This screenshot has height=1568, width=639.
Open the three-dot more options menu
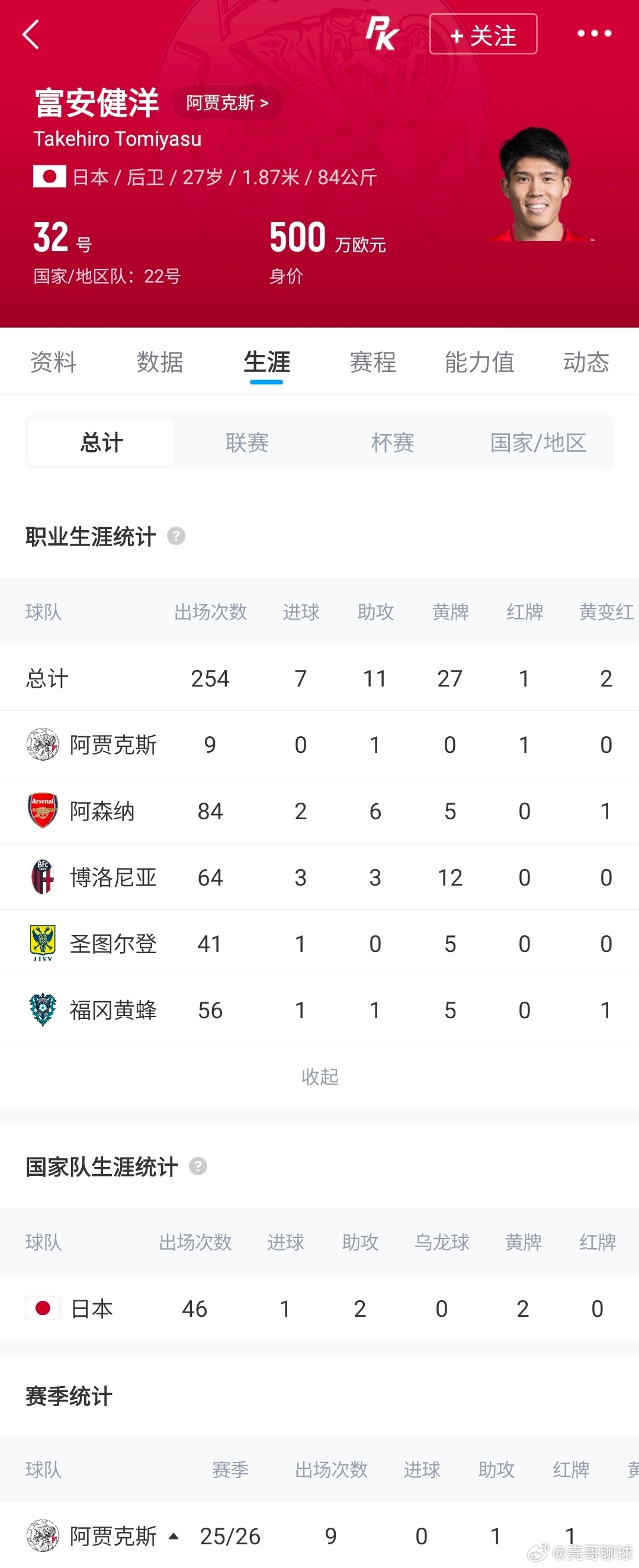(x=594, y=34)
